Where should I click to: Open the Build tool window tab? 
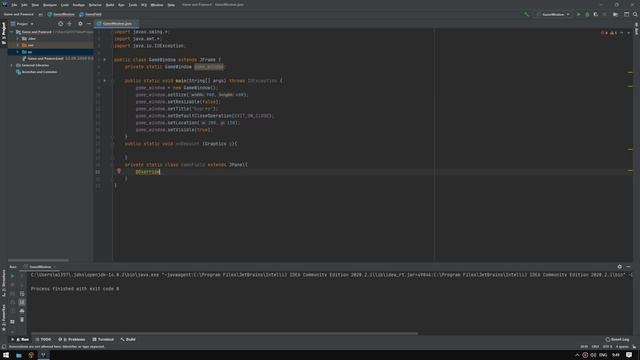tap(128, 339)
